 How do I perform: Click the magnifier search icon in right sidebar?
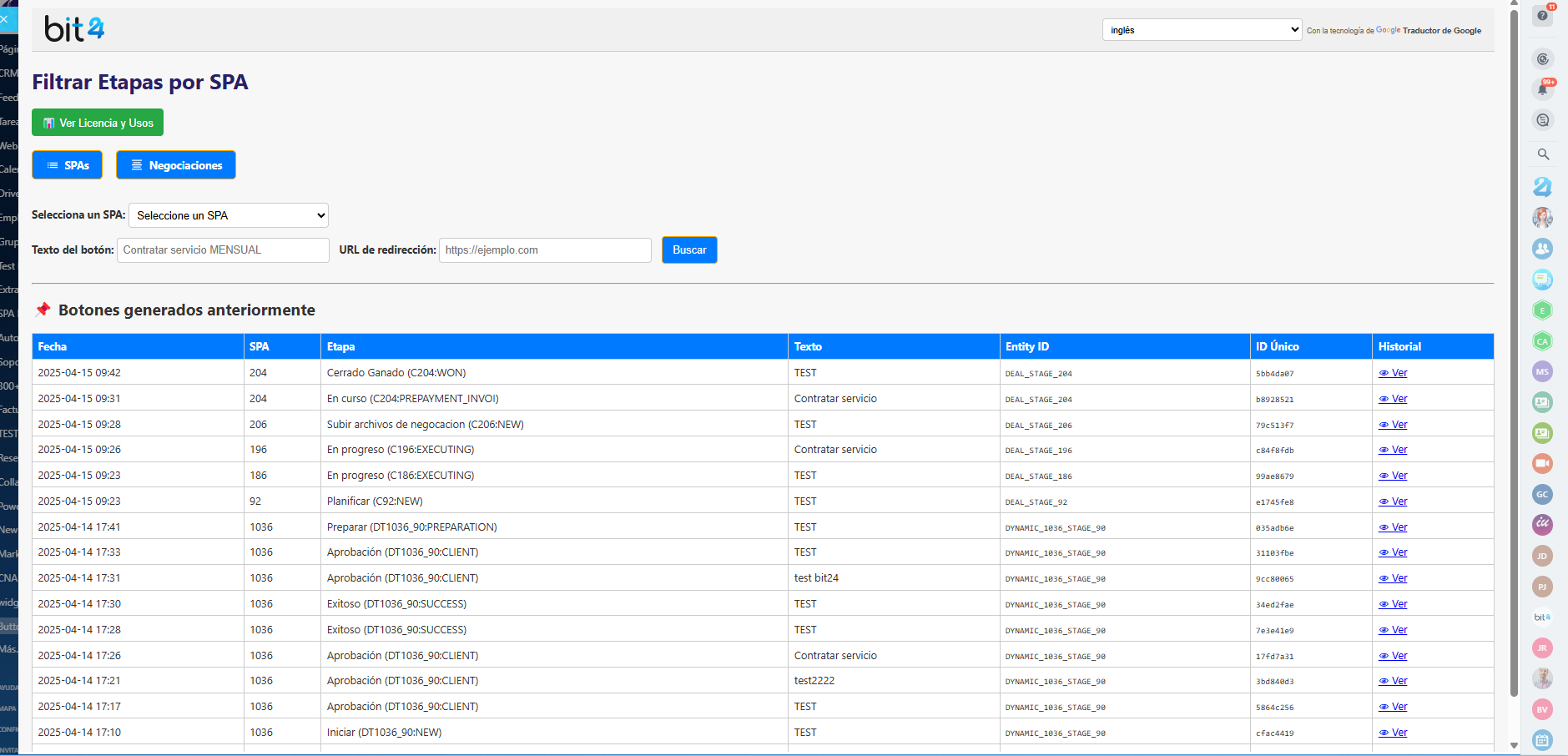[1542, 154]
